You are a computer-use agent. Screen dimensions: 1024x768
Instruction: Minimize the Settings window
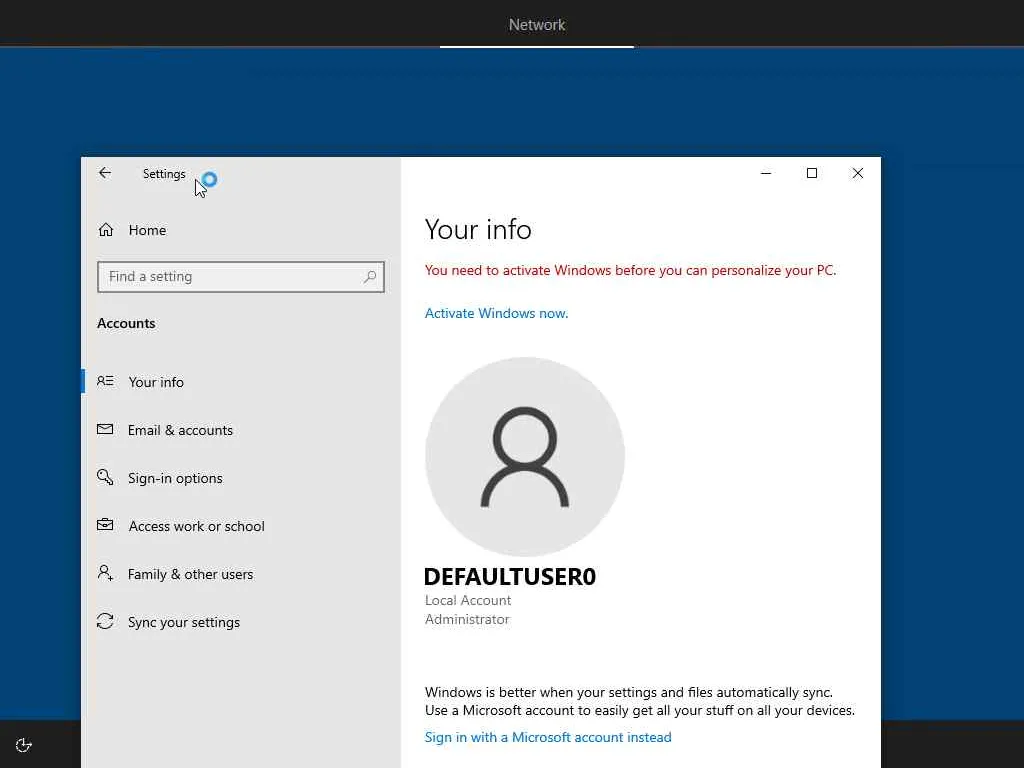tap(766, 173)
